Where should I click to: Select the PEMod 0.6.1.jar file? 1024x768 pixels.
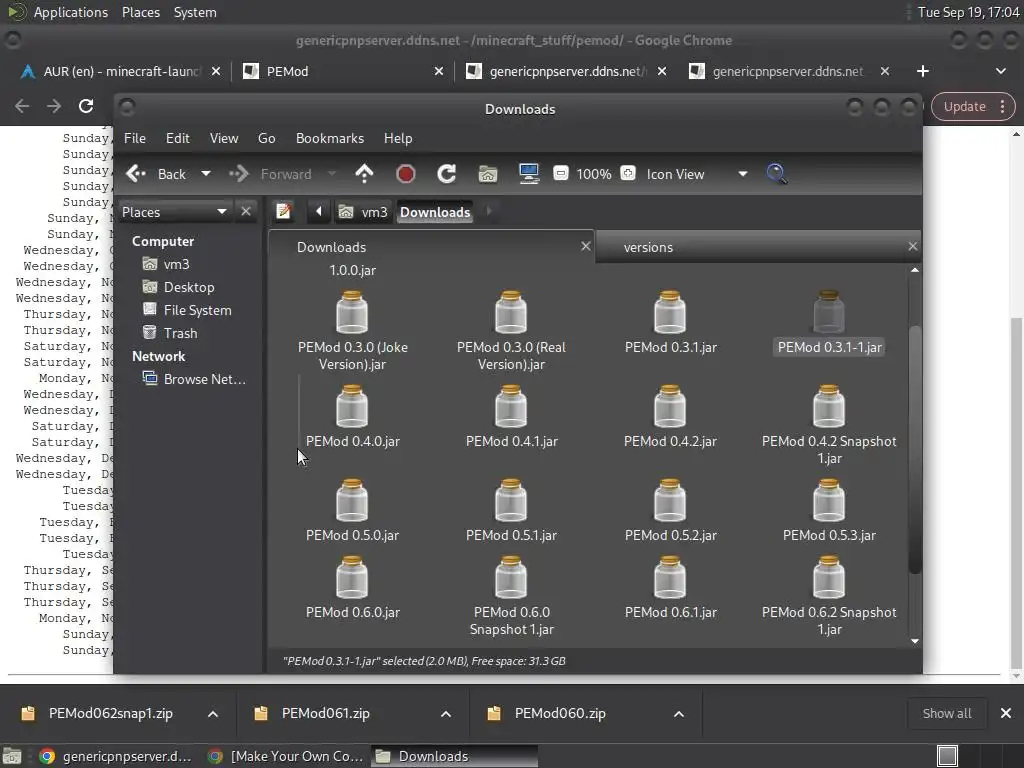click(x=671, y=588)
